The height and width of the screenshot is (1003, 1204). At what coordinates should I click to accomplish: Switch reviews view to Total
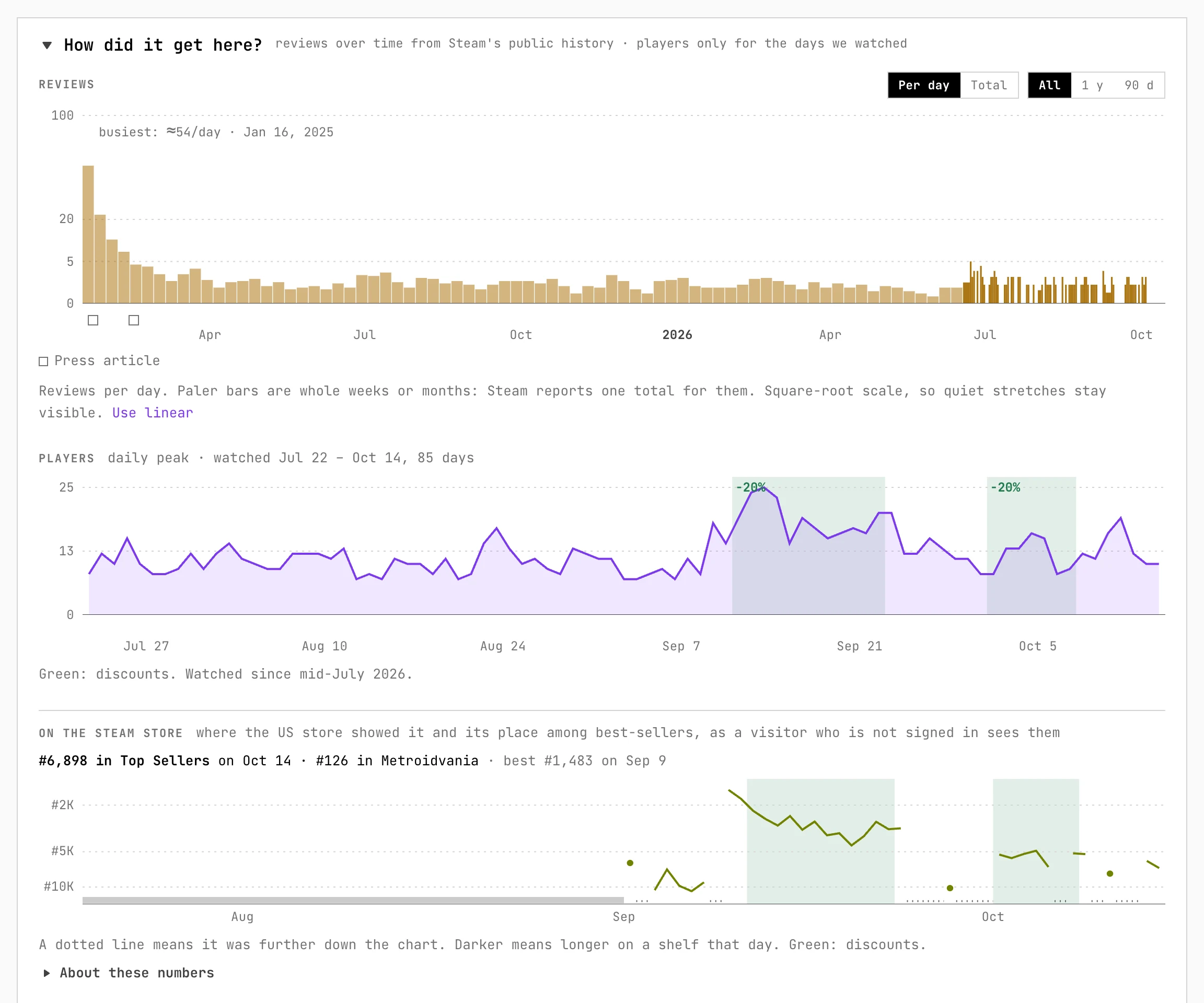(988, 85)
